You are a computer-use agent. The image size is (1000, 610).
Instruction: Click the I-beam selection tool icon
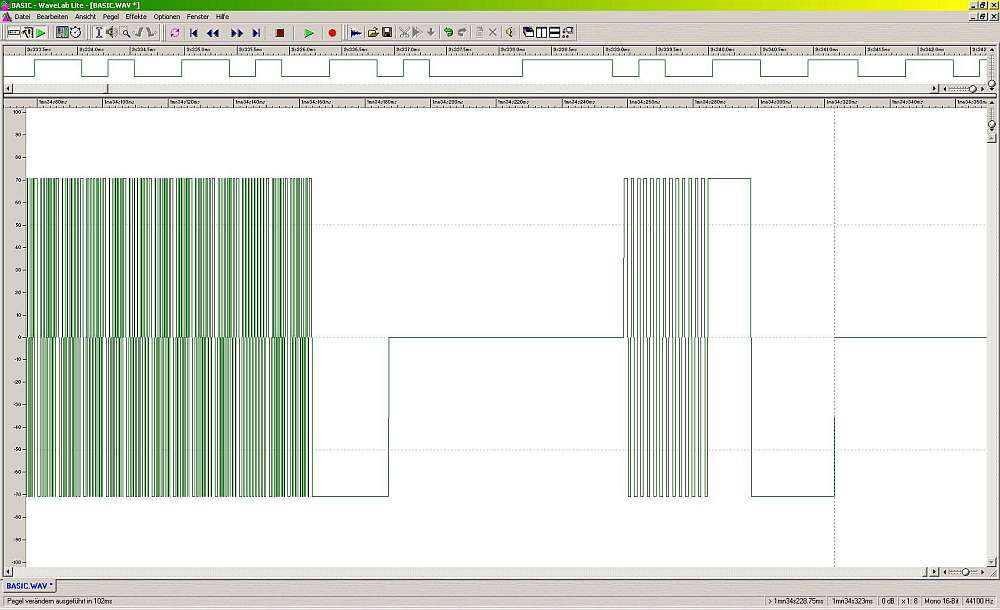pos(99,33)
